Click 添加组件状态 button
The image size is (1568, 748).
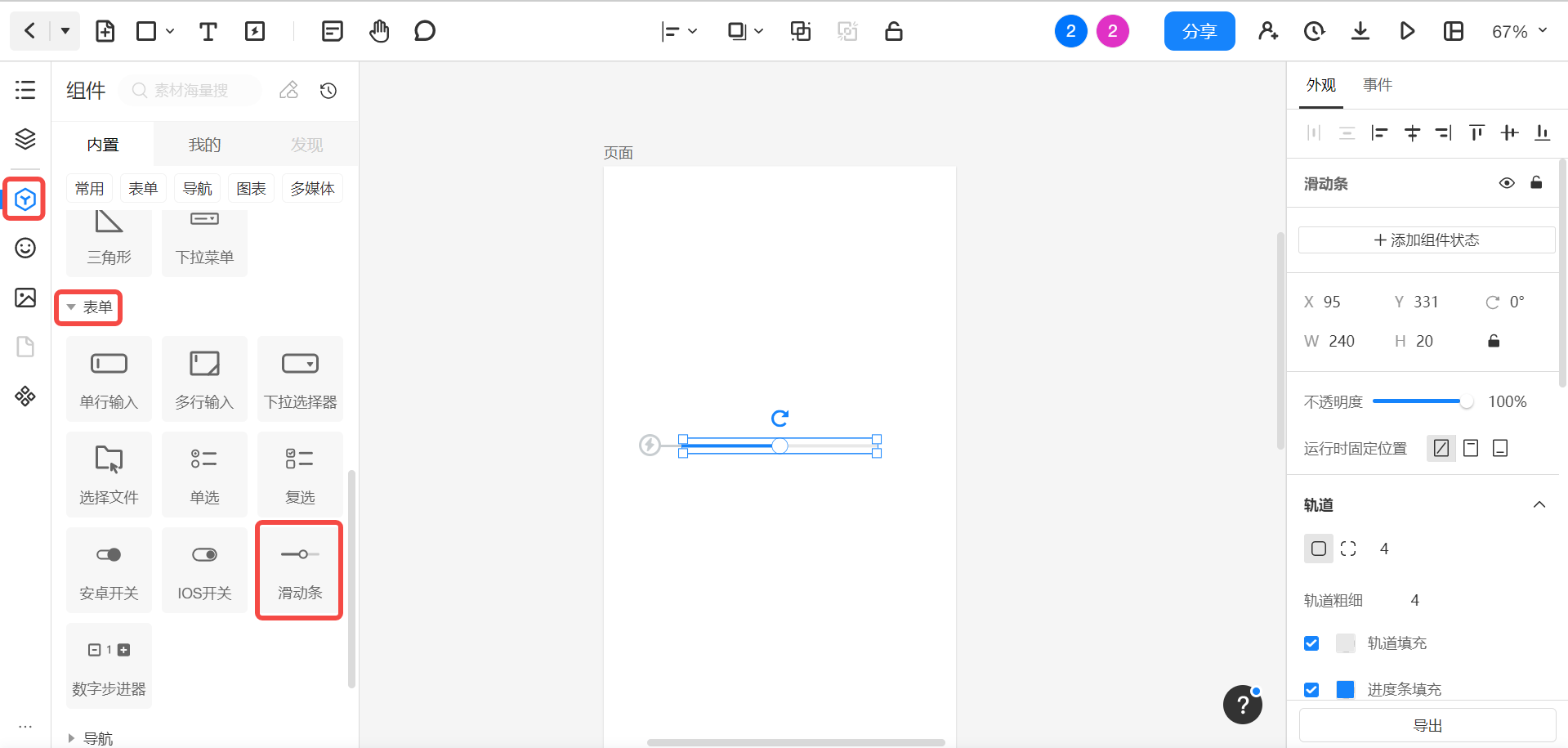pos(1426,240)
